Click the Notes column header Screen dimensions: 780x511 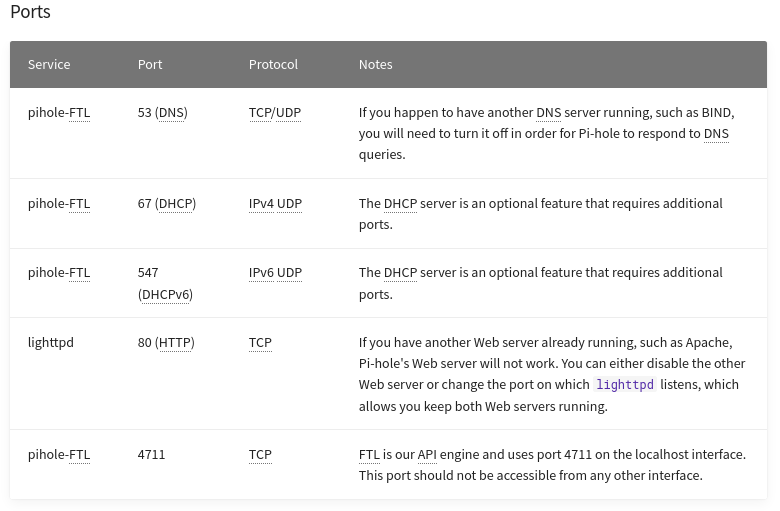click(375, 64)
